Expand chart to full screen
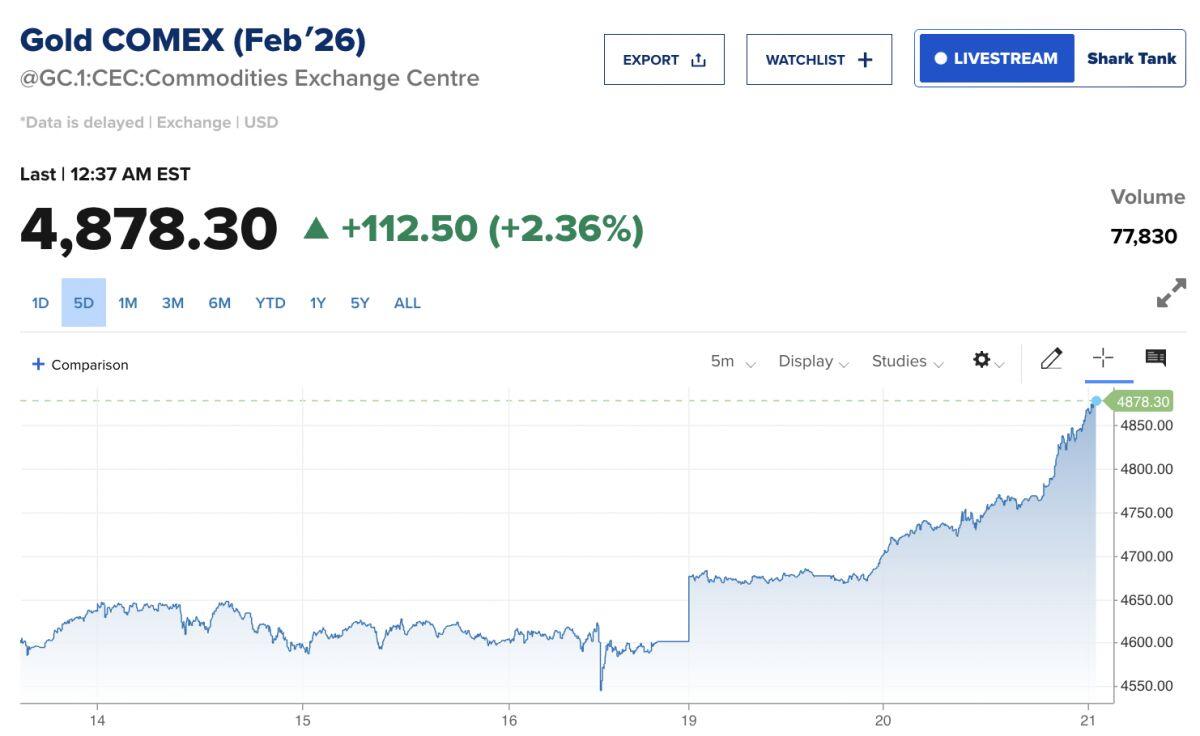1200x736 pixels. click(1170, 294)
